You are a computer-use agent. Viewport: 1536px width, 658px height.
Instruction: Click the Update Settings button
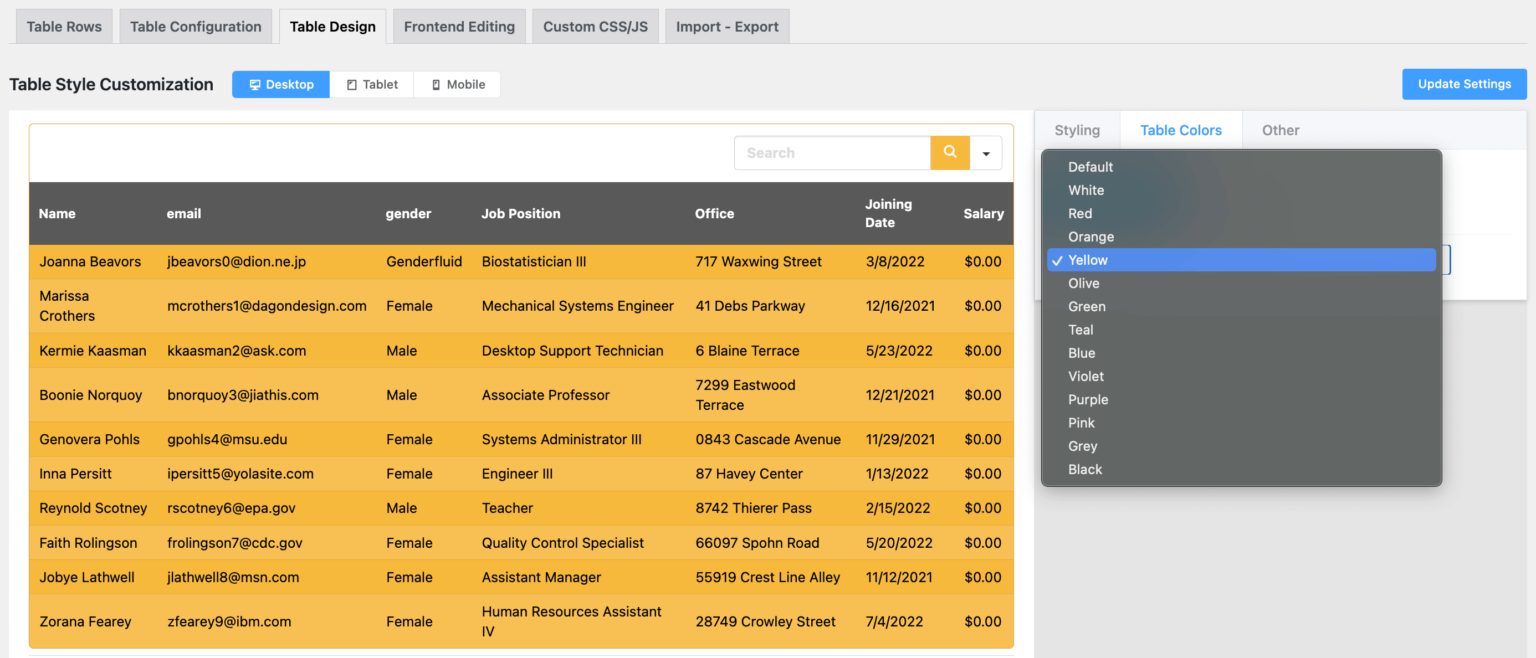pyautogui.click(x=1464, y=84)
